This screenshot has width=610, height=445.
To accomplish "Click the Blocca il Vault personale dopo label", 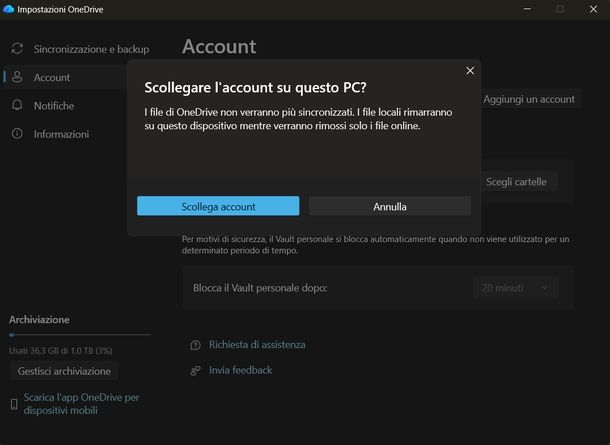I will [260, 288].
